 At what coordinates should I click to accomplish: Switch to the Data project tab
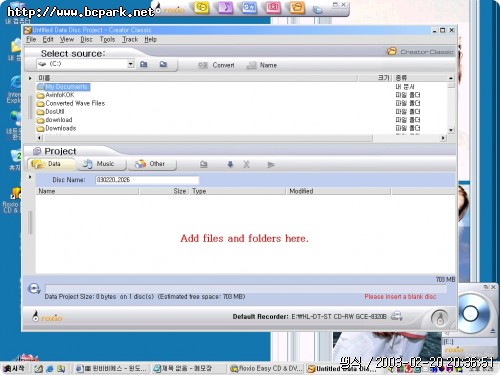pos(52,164)
